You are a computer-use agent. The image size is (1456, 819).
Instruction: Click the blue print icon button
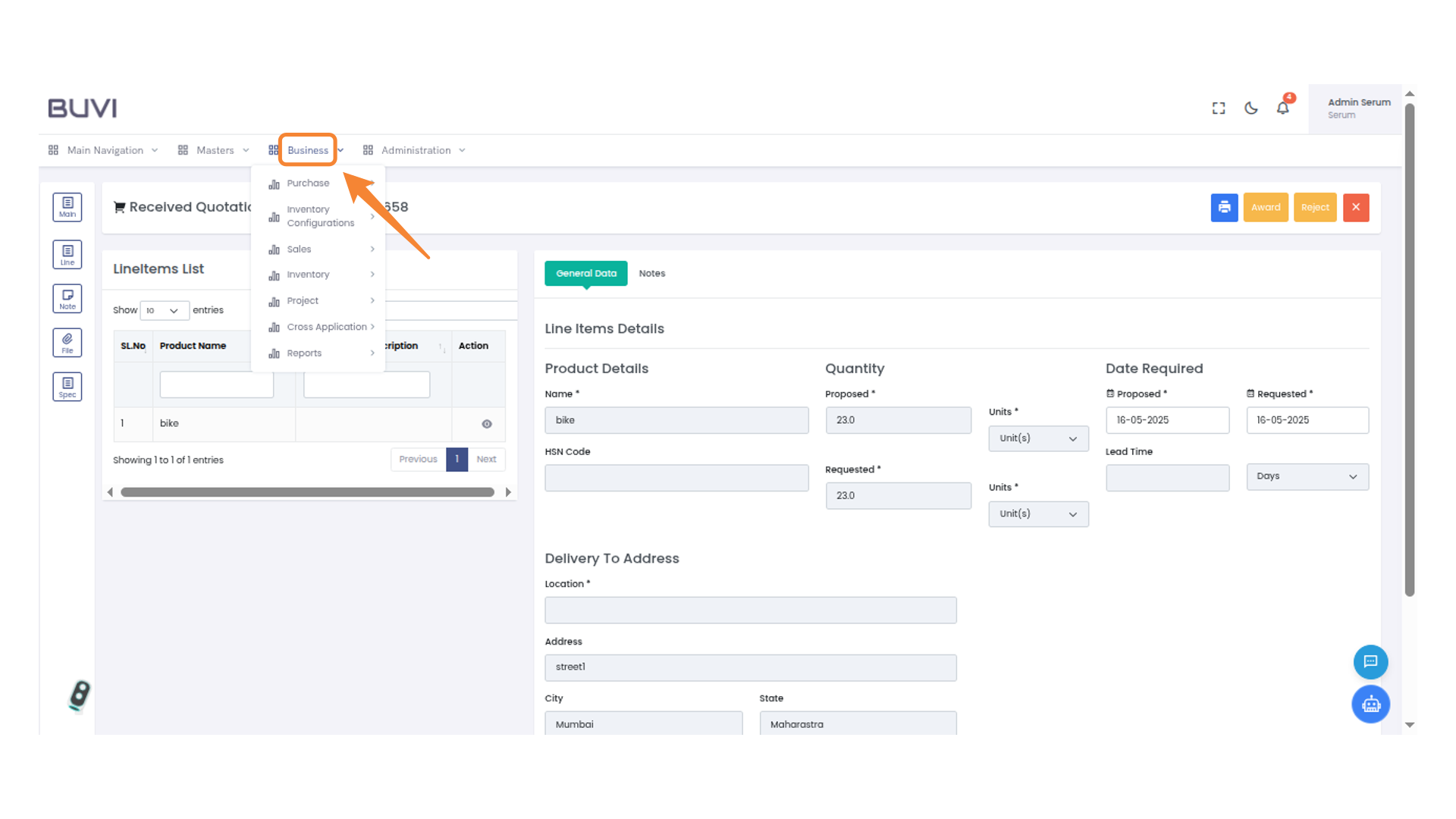coord(1224,208)
